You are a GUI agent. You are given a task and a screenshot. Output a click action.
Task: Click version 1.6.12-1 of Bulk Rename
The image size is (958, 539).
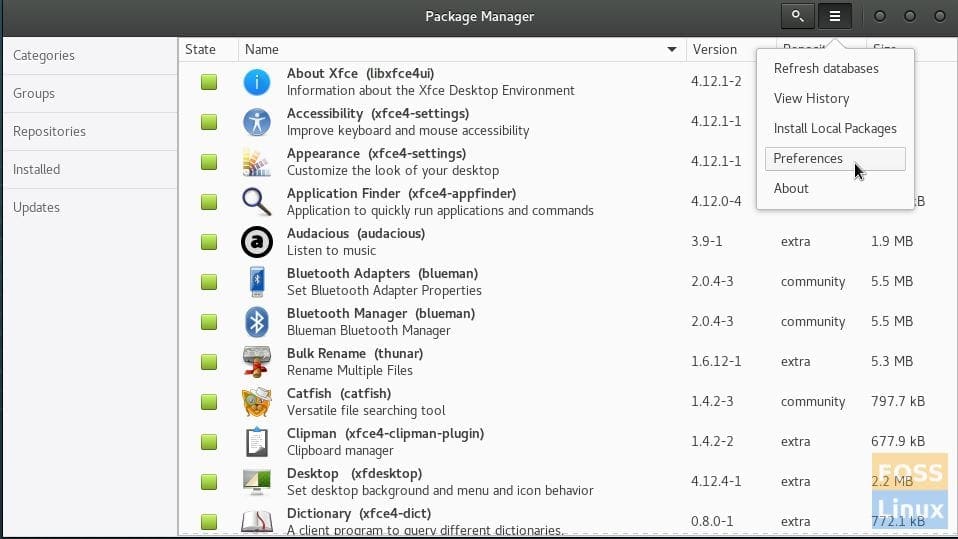click(716, 361)
